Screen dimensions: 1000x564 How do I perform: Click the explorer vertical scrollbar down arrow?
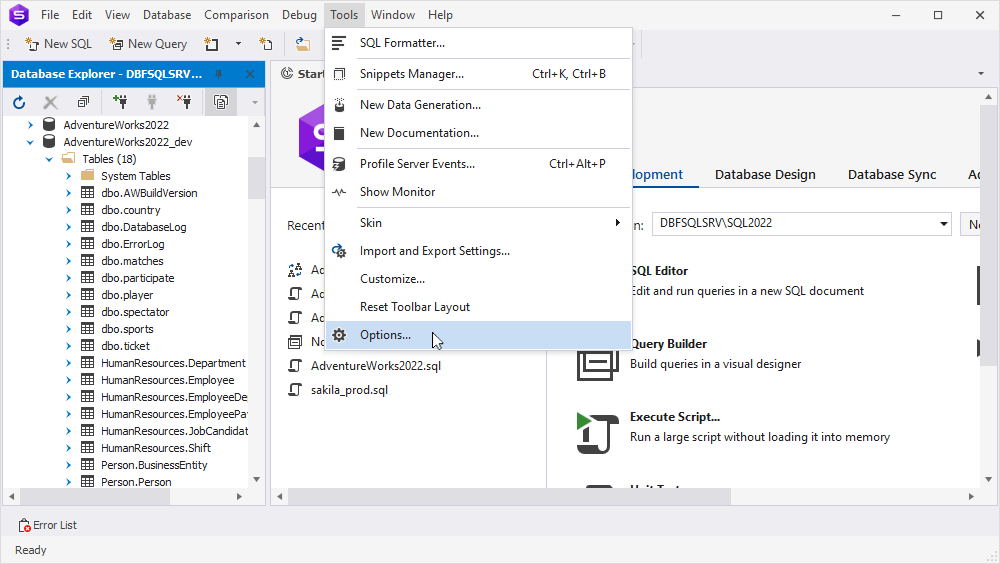click(x=256, y=480)
